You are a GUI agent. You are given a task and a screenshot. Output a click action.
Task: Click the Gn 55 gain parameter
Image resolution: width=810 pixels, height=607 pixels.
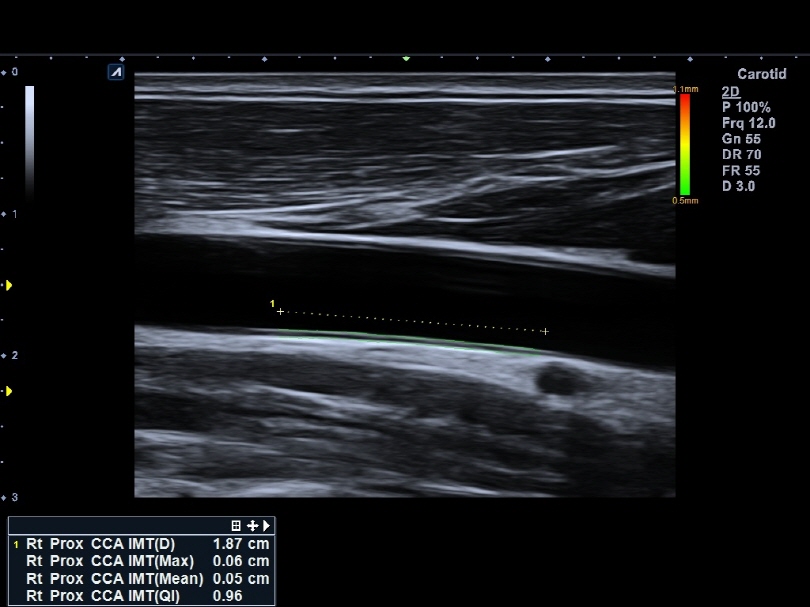click(x=741, y=139)
